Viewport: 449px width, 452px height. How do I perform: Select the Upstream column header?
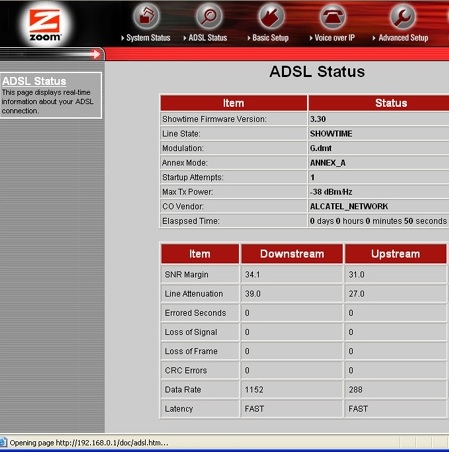[395, 254]
